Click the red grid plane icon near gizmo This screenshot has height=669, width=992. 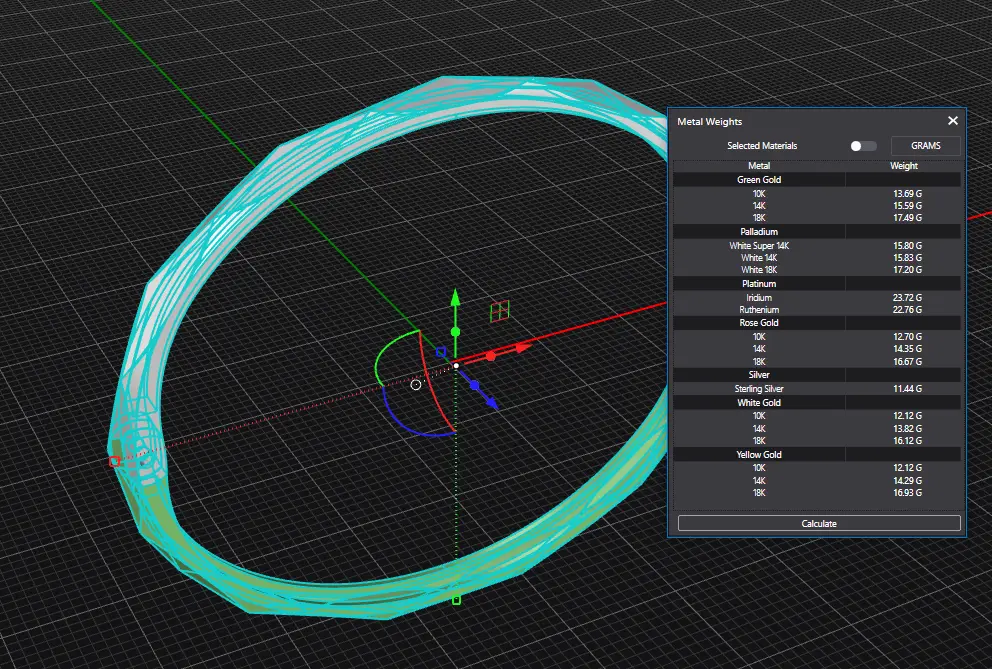[499, 311]
